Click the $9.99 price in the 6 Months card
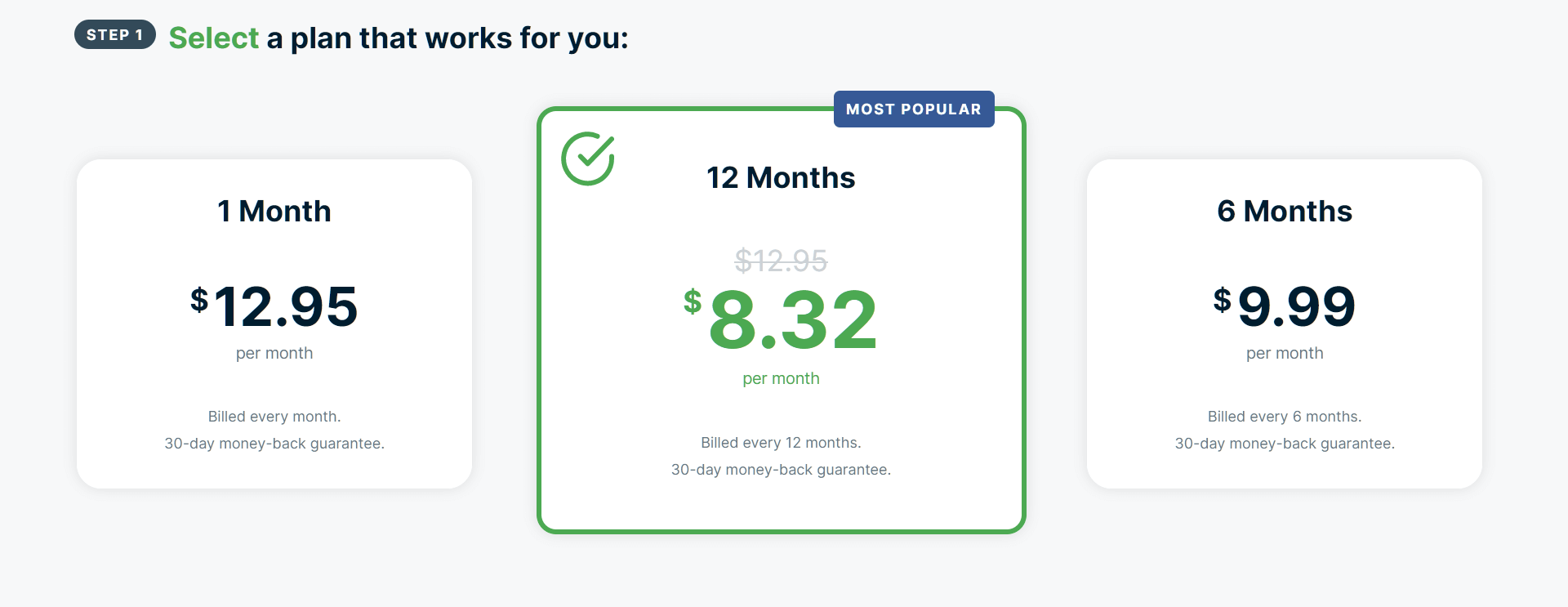1568x607 pixels. [x=1285, y=306]
